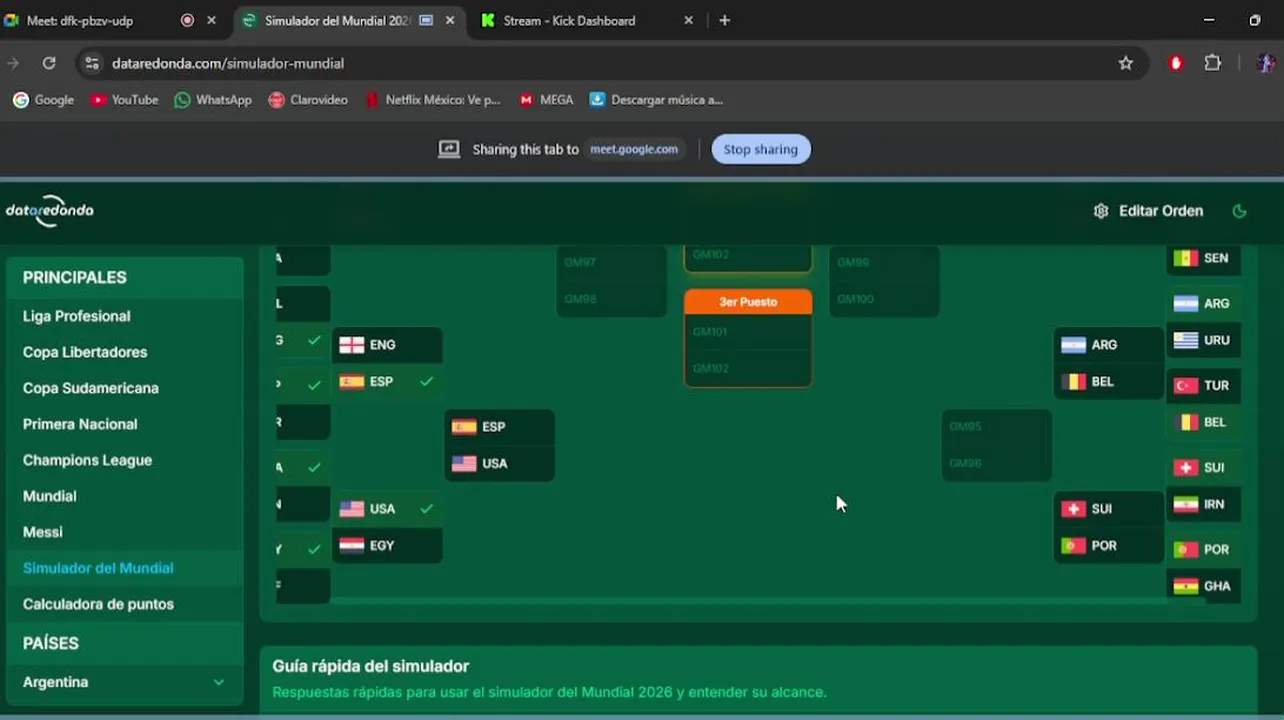Select POR in the POR vs GHA match
The image size is (1284, 720).
(x=1204, y=550)
